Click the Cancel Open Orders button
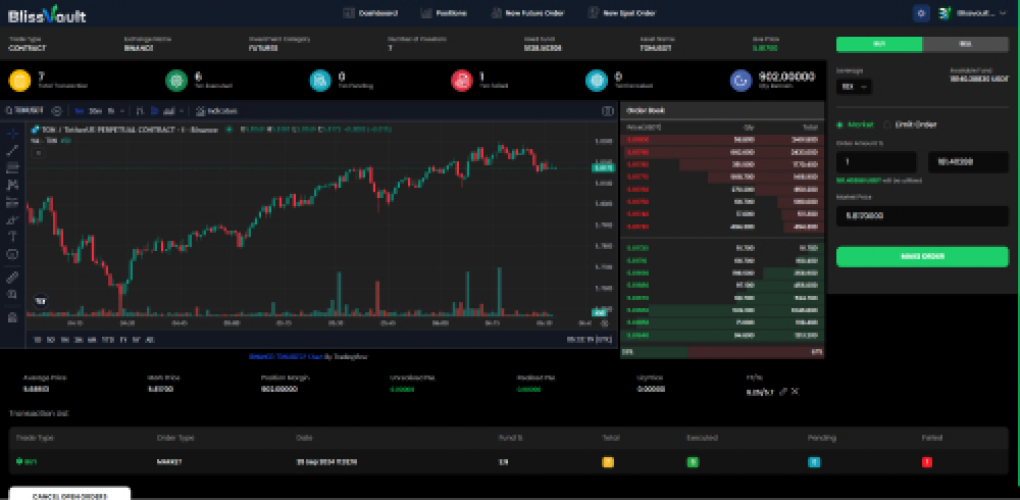This screenshot has width=1020, height=500. point(70,495)
